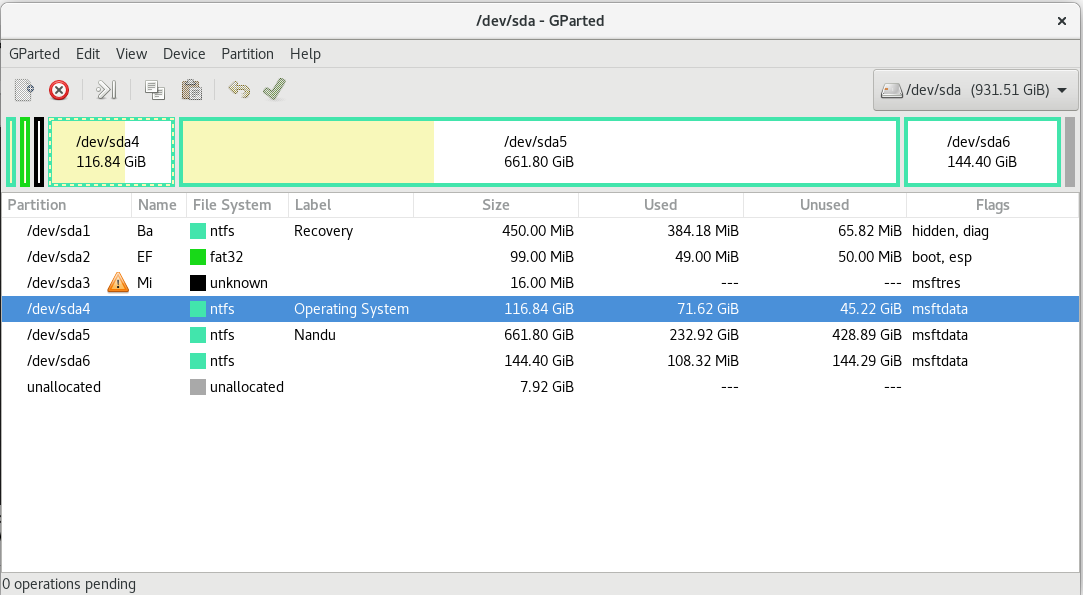
Task: Select the /dev/sda1 Recovery partition row
Action: click(540, 231)
